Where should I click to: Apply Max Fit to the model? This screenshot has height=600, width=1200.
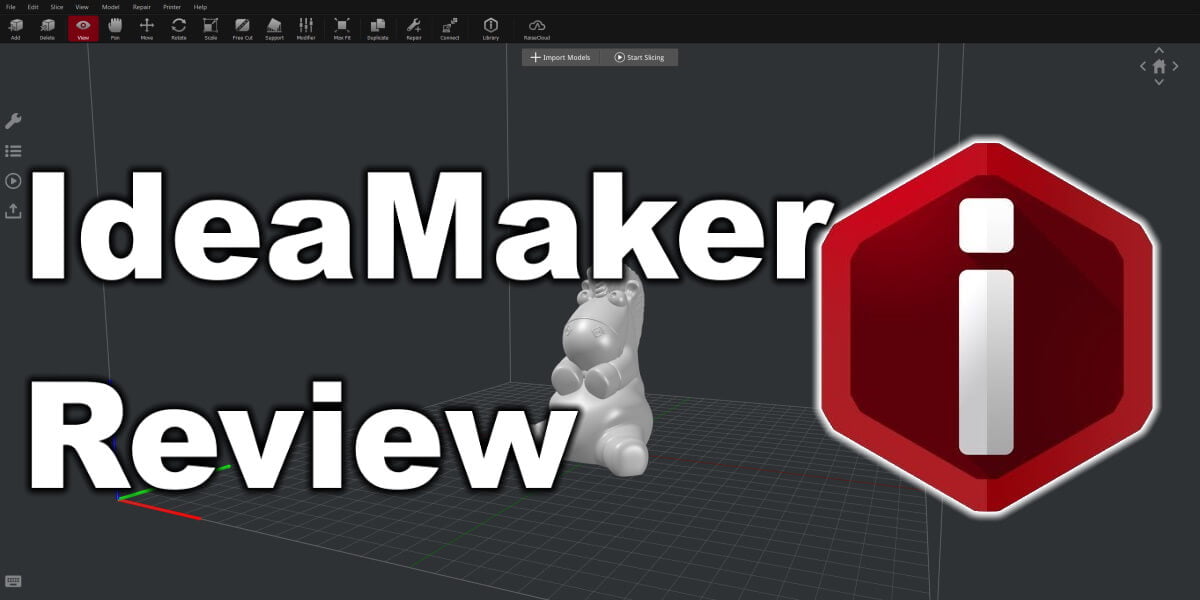[341, 28]
